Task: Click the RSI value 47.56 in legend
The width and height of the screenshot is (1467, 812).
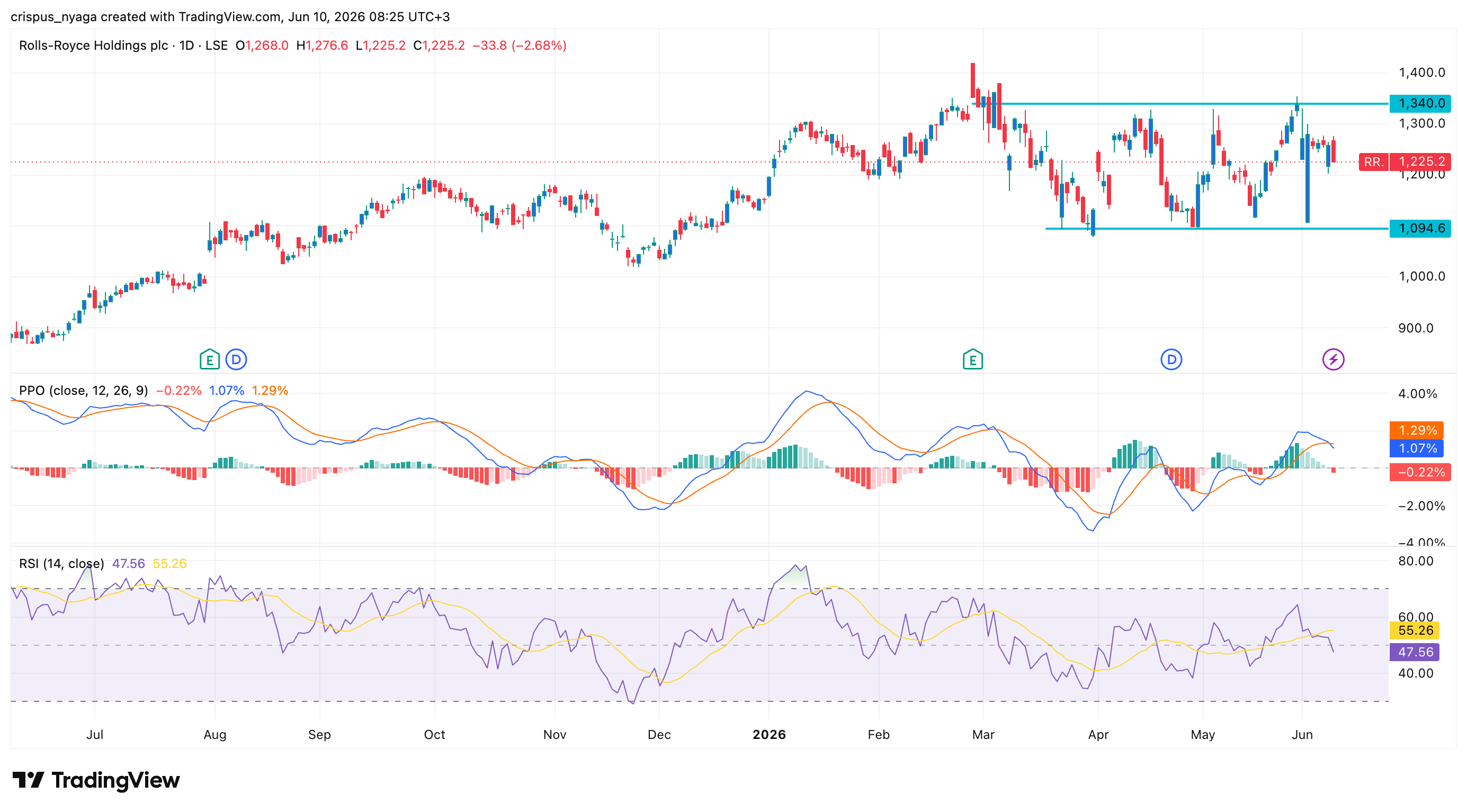Action: pyautogui.click(x=128, y=563)
